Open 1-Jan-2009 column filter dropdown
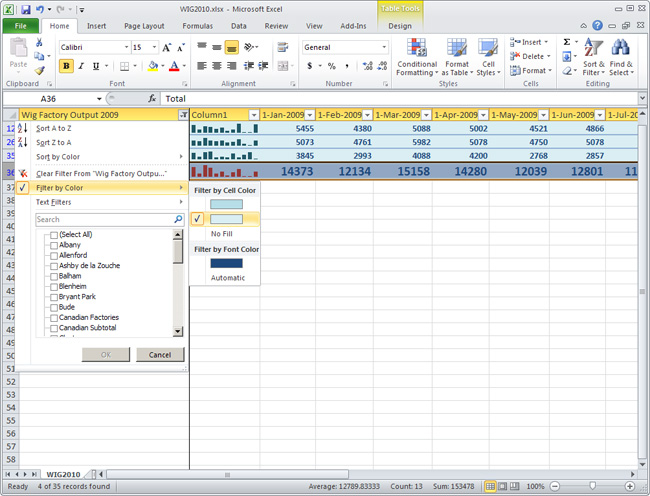Viewport: 650px width, 496px height. (x=309, y=115)
